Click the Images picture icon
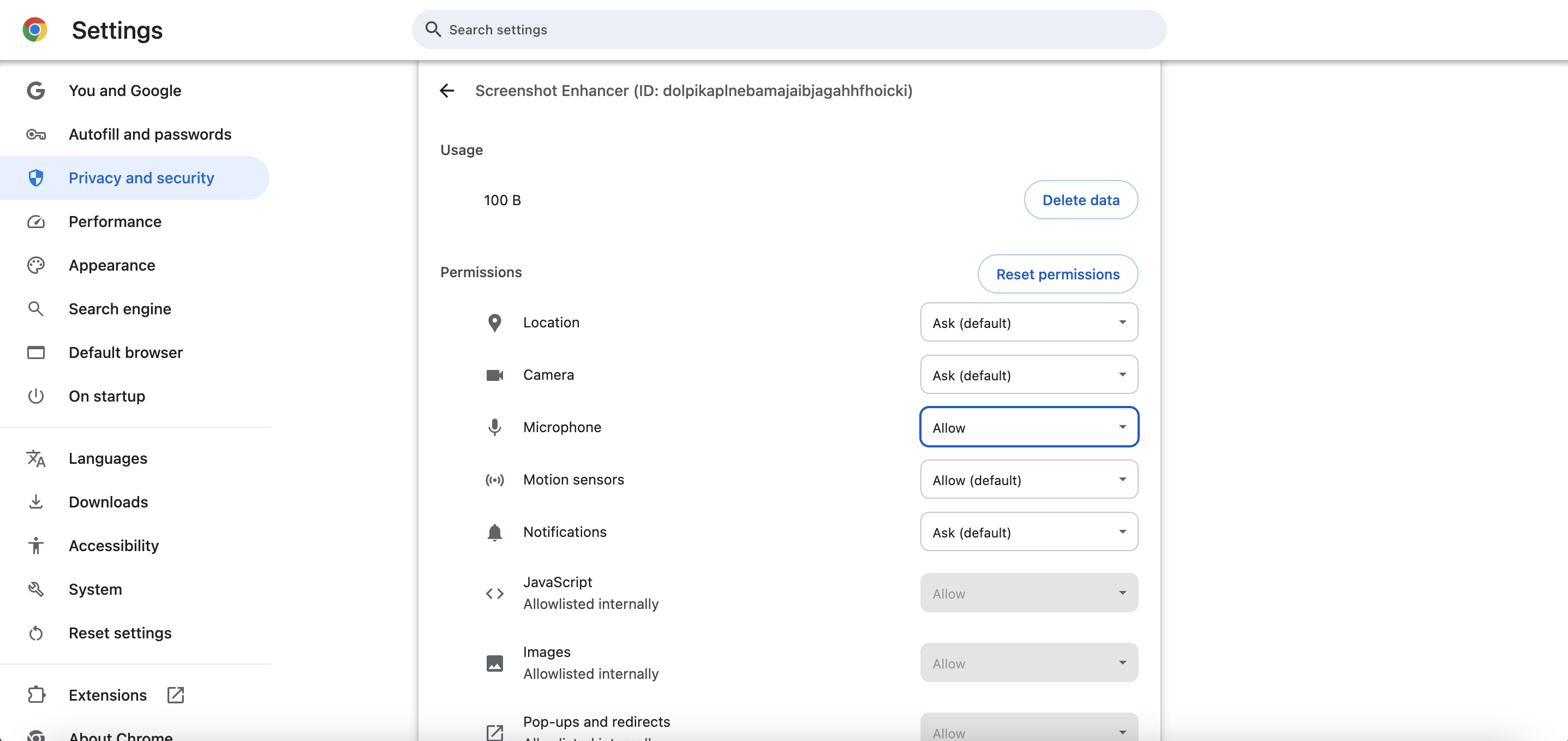Image resolution: width=1568 pixels, height=741 pixels. [494, 663]
